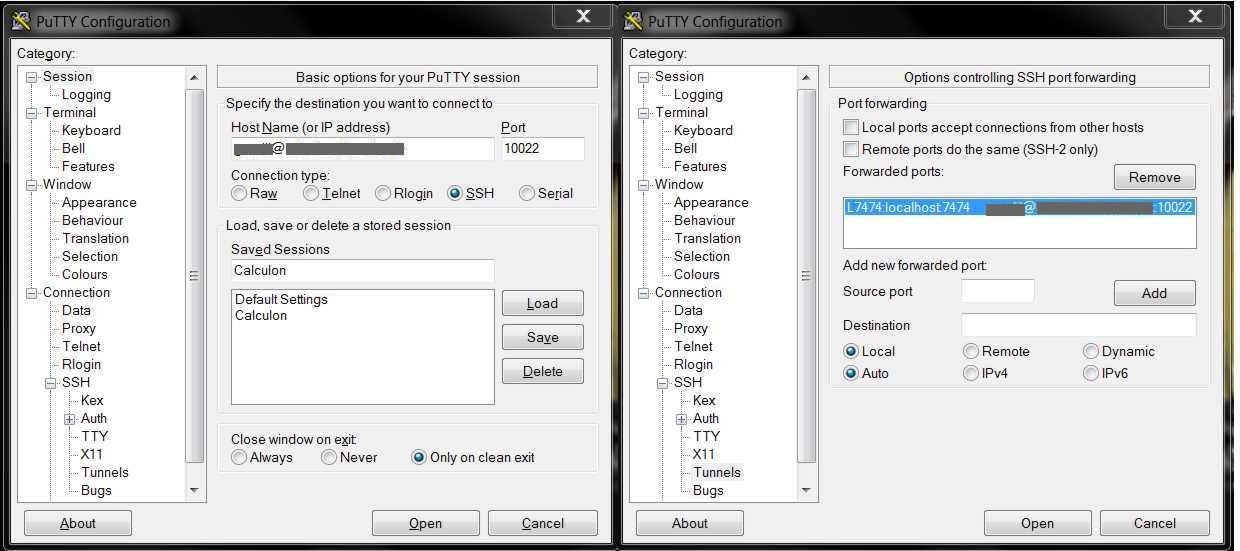1240x551 pixels.
Task: Expand the Auth node in left tree
Action: 69,419
